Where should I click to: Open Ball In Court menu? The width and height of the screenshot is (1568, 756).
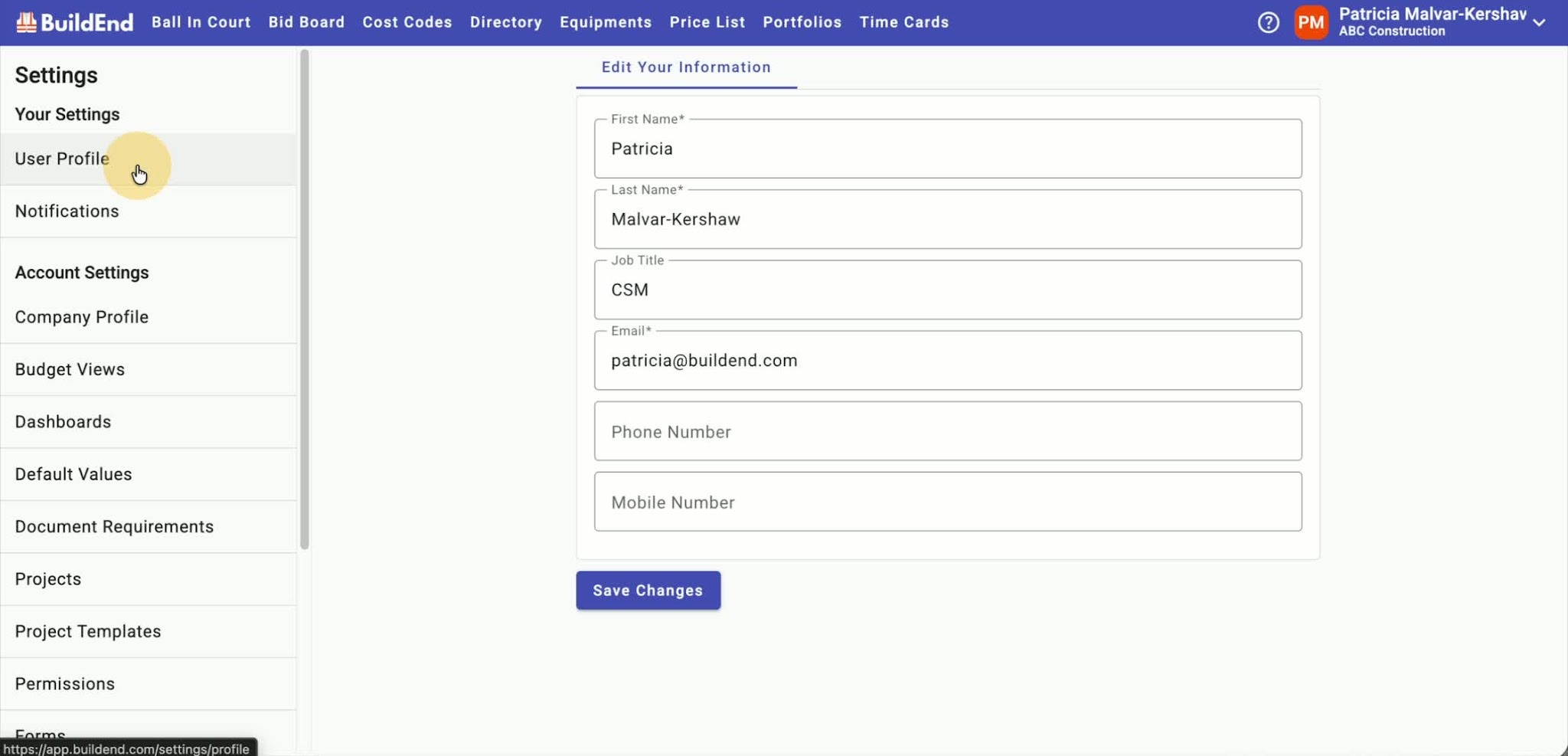click(201, 22)
